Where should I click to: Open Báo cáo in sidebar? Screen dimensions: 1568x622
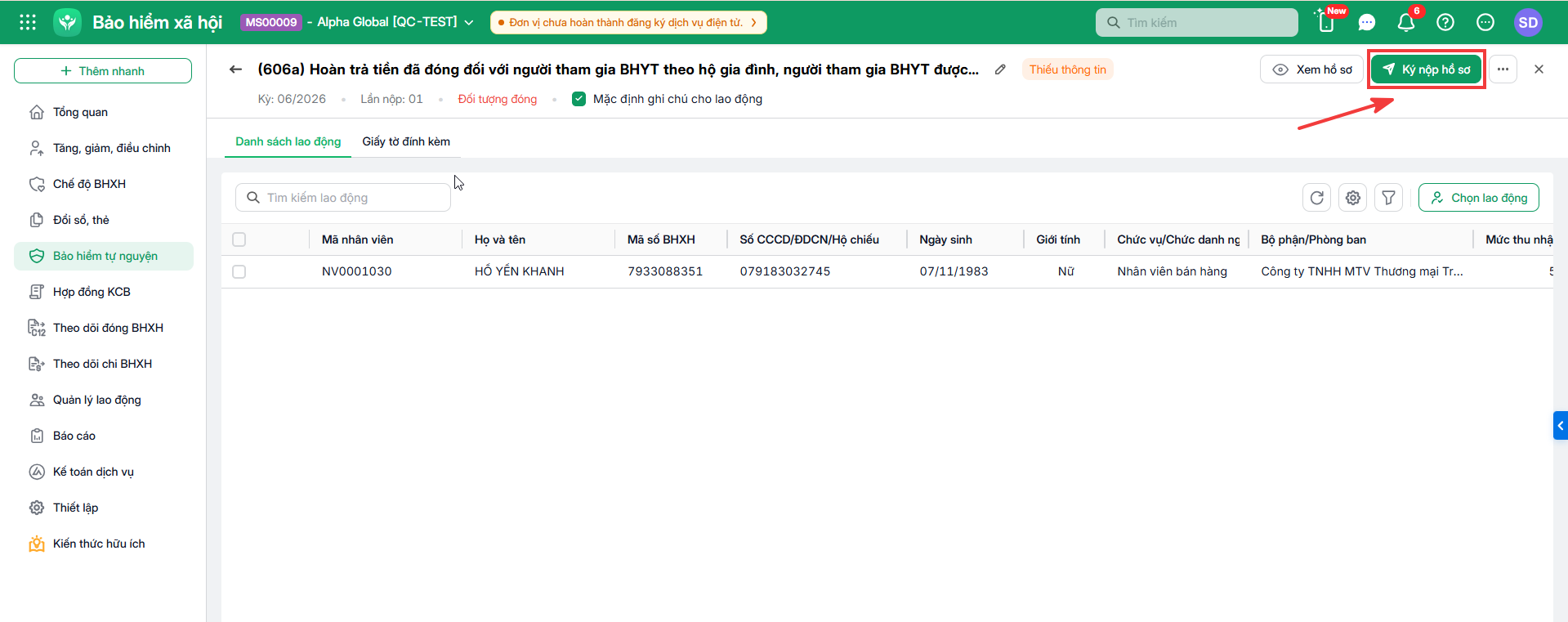click(104, 436)
